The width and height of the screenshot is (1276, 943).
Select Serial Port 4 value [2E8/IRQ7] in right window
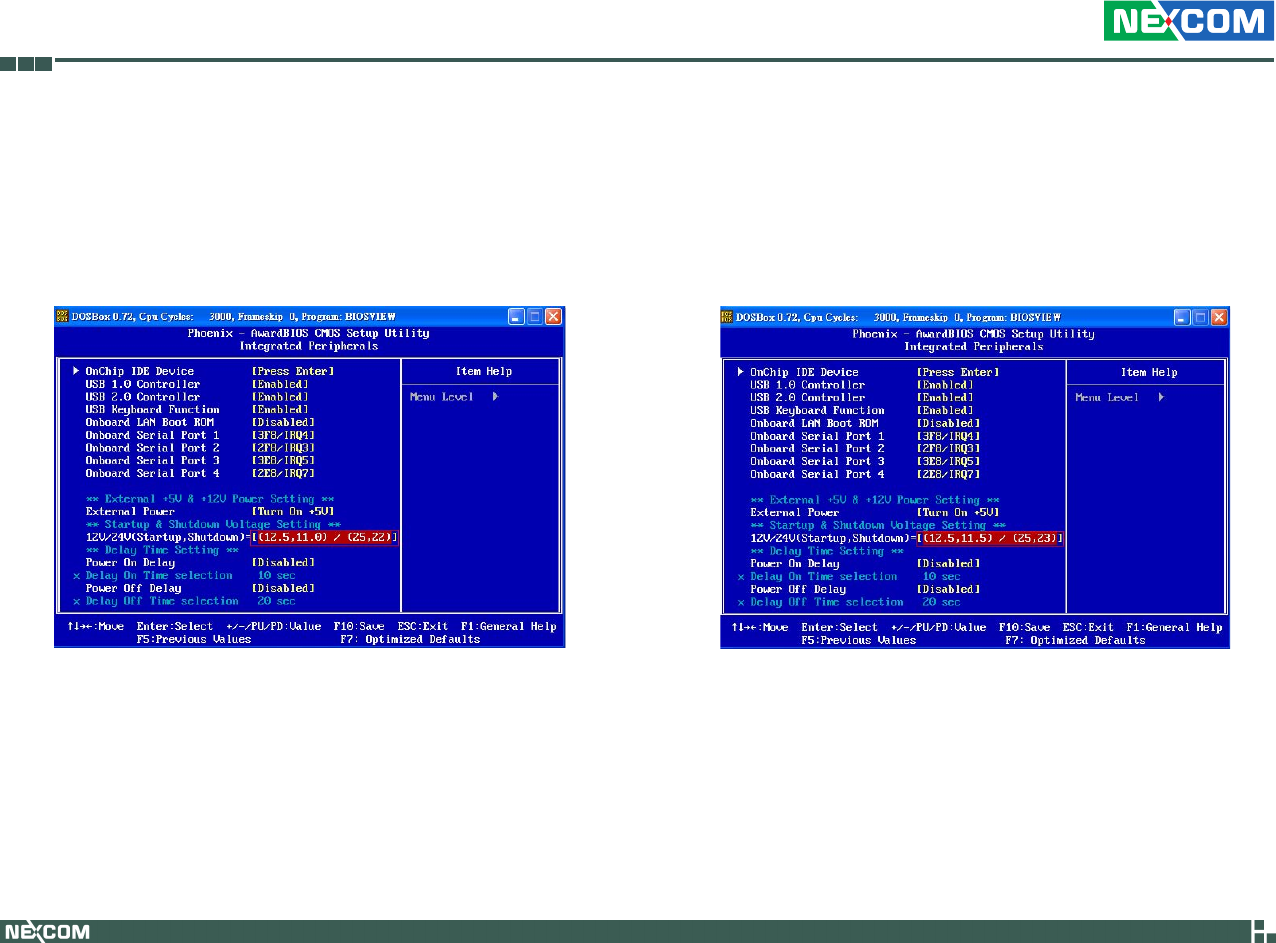(x=947, y=475)
